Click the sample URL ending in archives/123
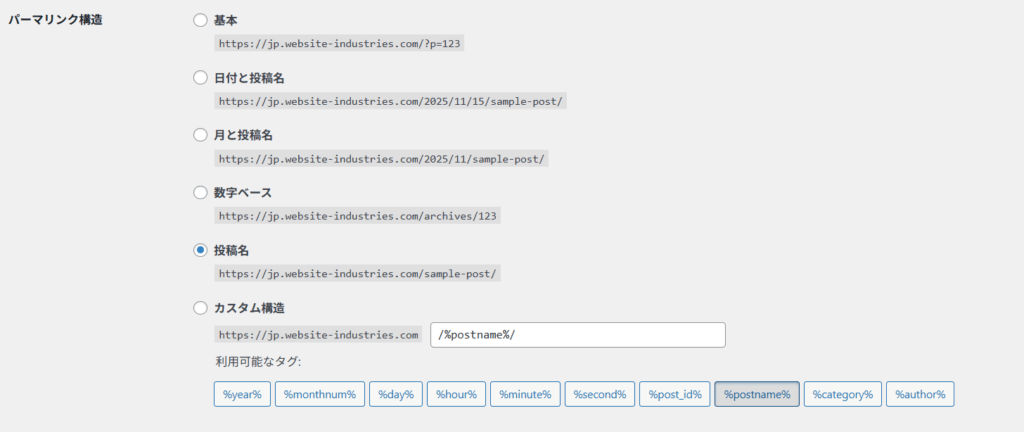 tap(357, 215)
